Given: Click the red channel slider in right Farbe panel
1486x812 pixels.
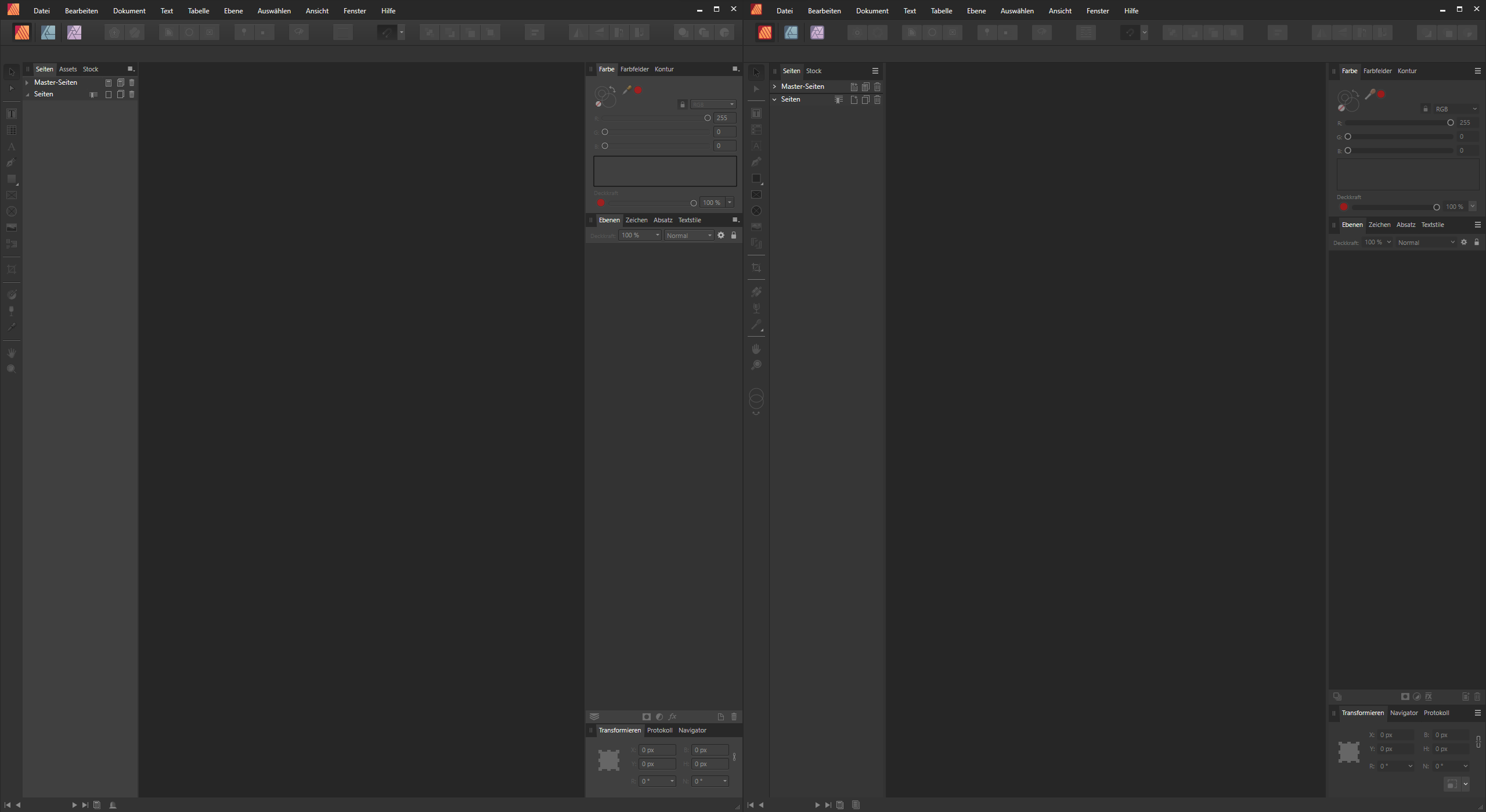Looking at the screenshot, I should (x=1399, y=123).
